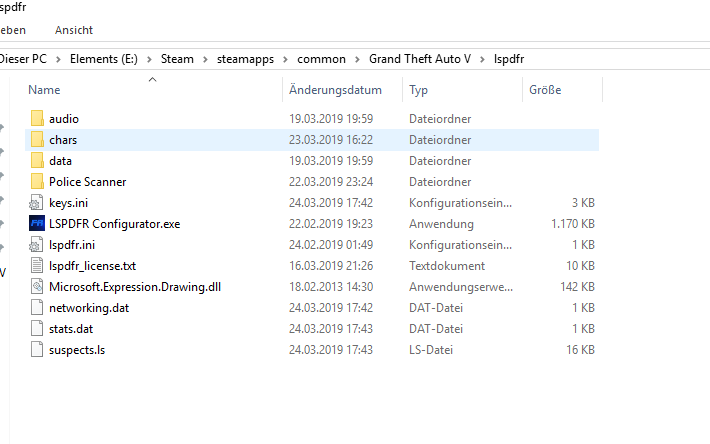Sort files by Typ column header
The width and height of the screenshot is (710, 444).
[418, 90]
